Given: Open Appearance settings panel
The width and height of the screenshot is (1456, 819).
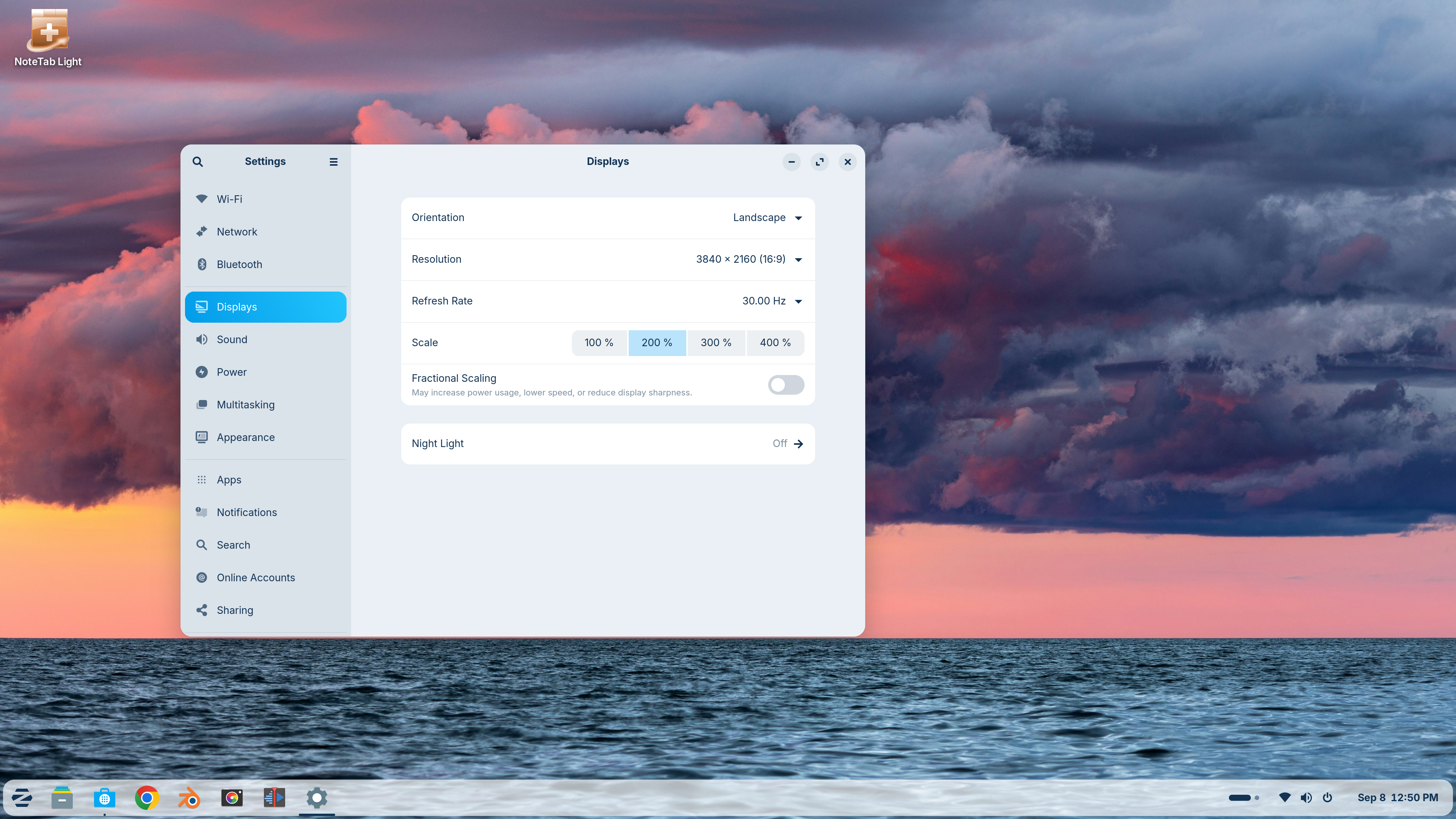Looking at the screenshot, I should pyautogui.click(x=266, y=438).
